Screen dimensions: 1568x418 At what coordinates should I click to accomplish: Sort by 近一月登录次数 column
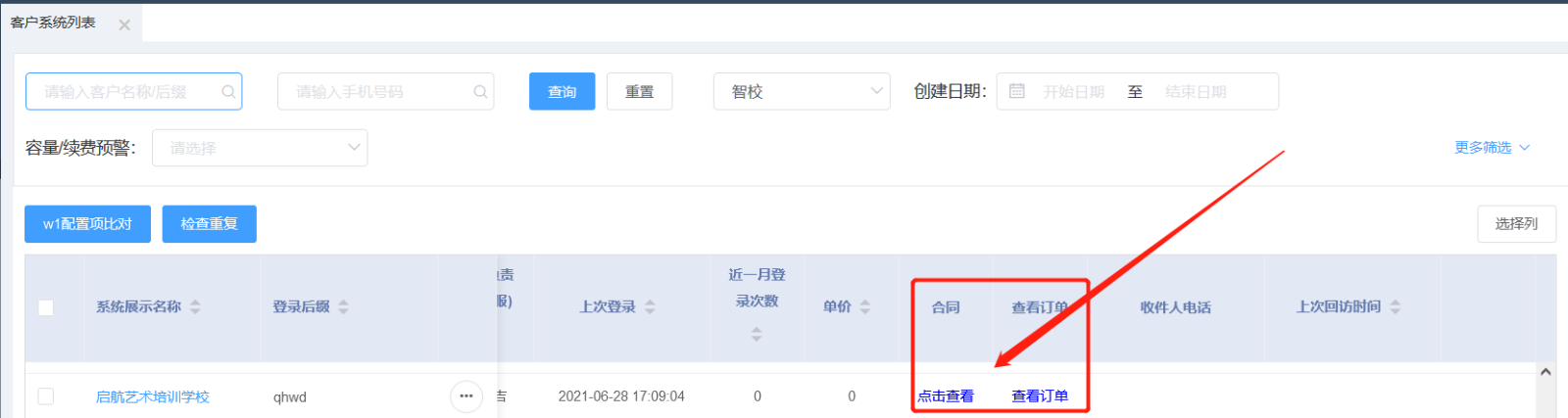(x=757, y=335)
